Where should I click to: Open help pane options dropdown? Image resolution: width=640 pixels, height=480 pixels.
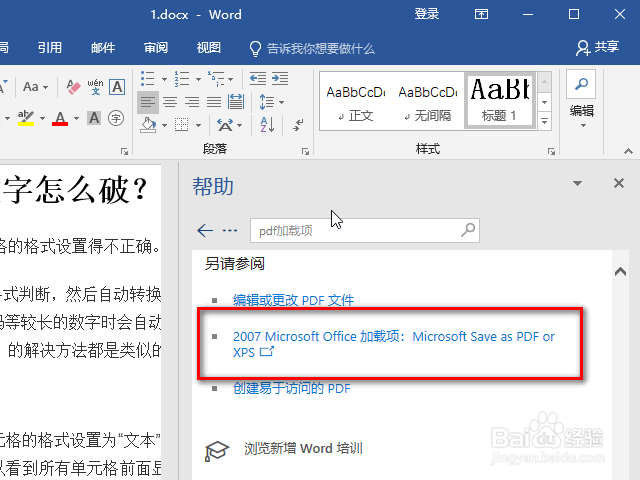[x=577, y=183]
